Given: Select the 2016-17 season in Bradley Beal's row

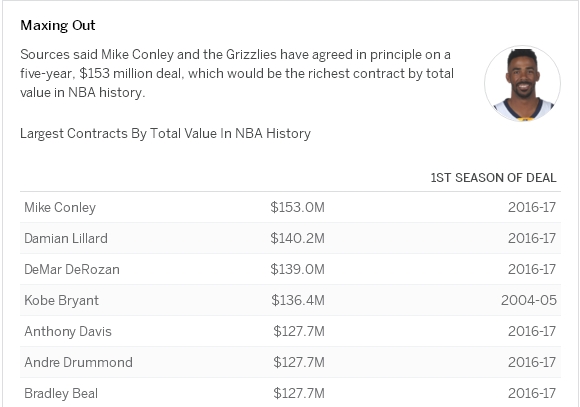Looking at the screenshot, I should point(532,393).
